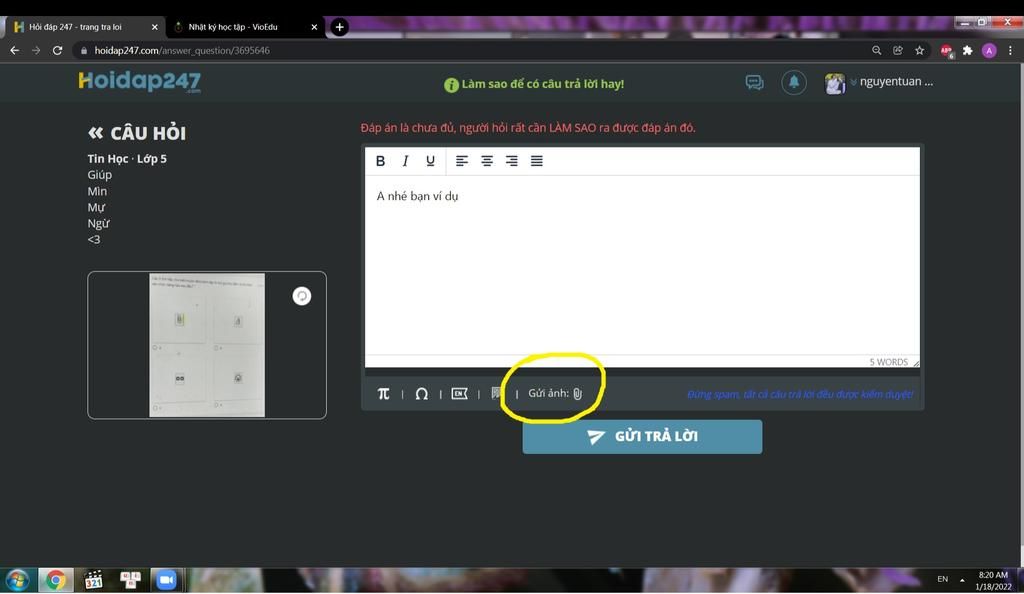Click the Gửi ảnh label
The width and height of the screenshot is (1024, 594).
[548, 394]
